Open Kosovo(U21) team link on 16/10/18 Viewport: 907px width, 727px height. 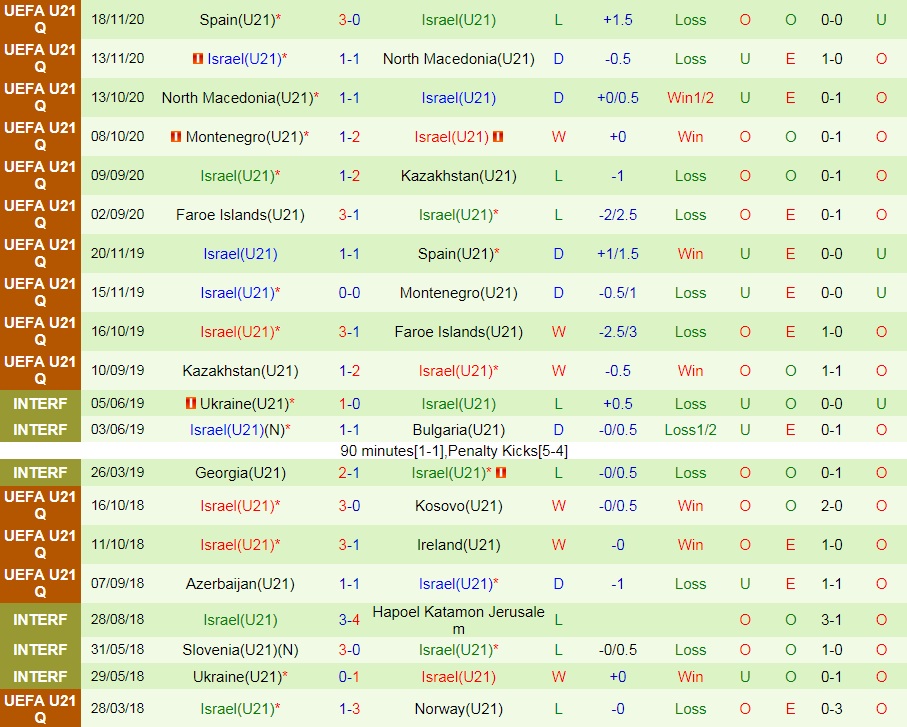click(459, 505)
